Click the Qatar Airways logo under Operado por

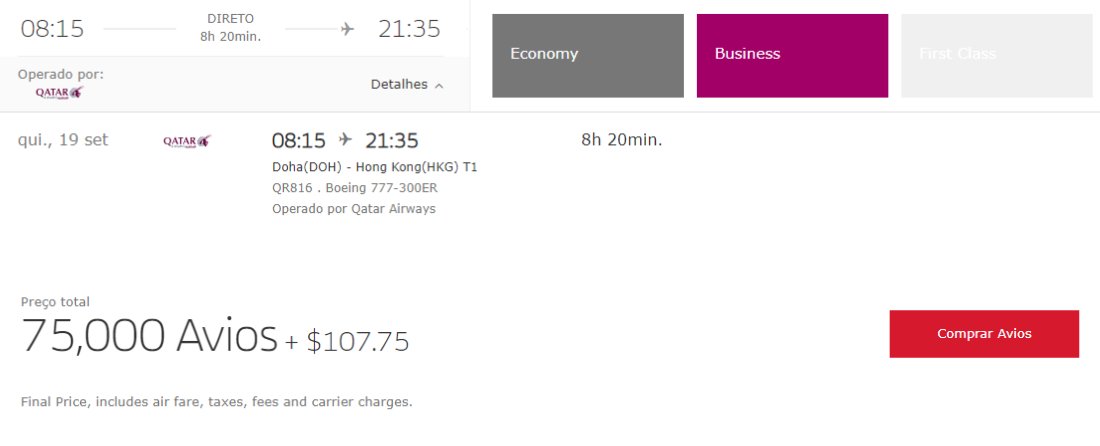coord(60,92)
